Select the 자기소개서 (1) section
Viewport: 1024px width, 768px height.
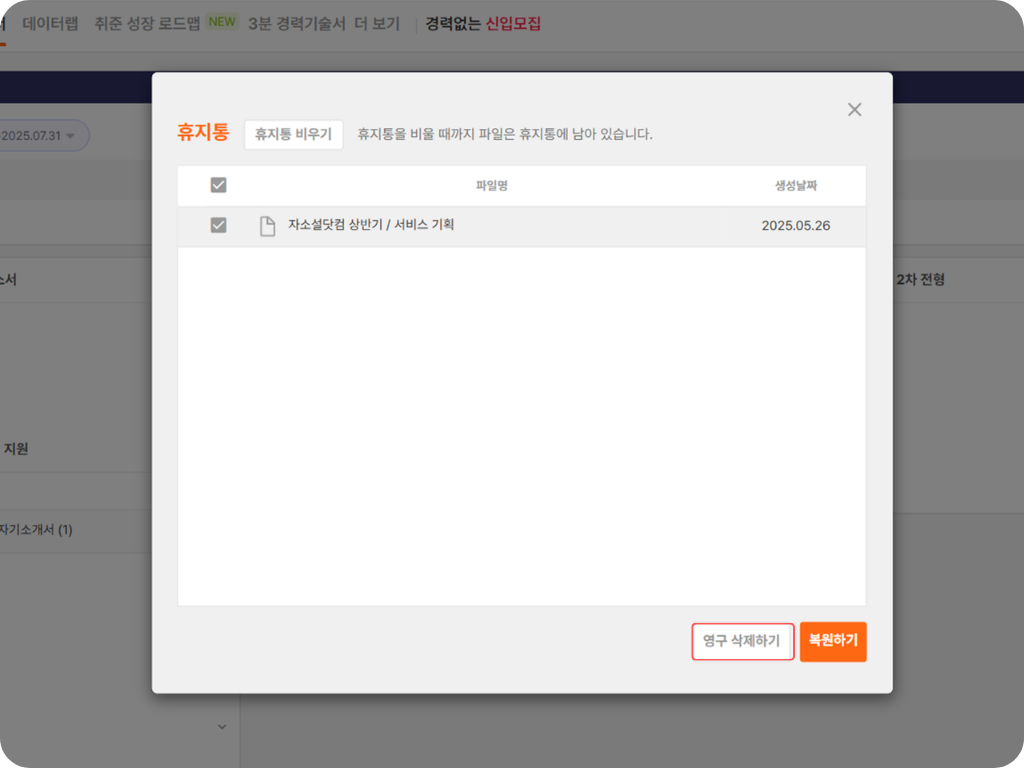(x=37, y=531)
